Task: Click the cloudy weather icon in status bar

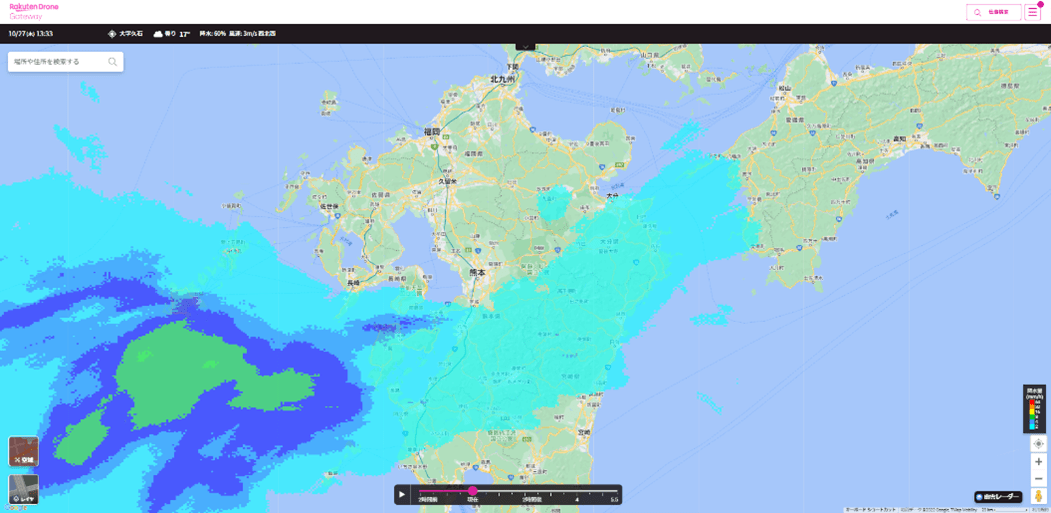Action: pyautogui.click(x=158, y=34)
